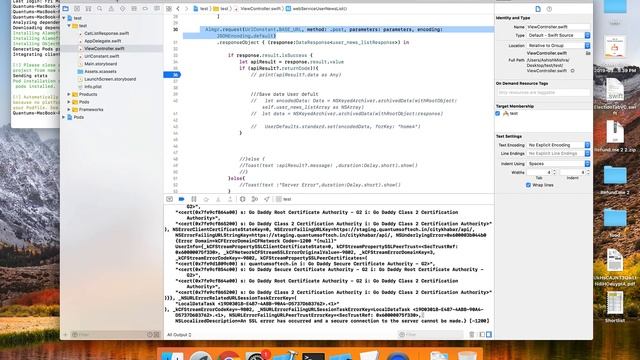Expand the Frameworks folder

(69, 110)
